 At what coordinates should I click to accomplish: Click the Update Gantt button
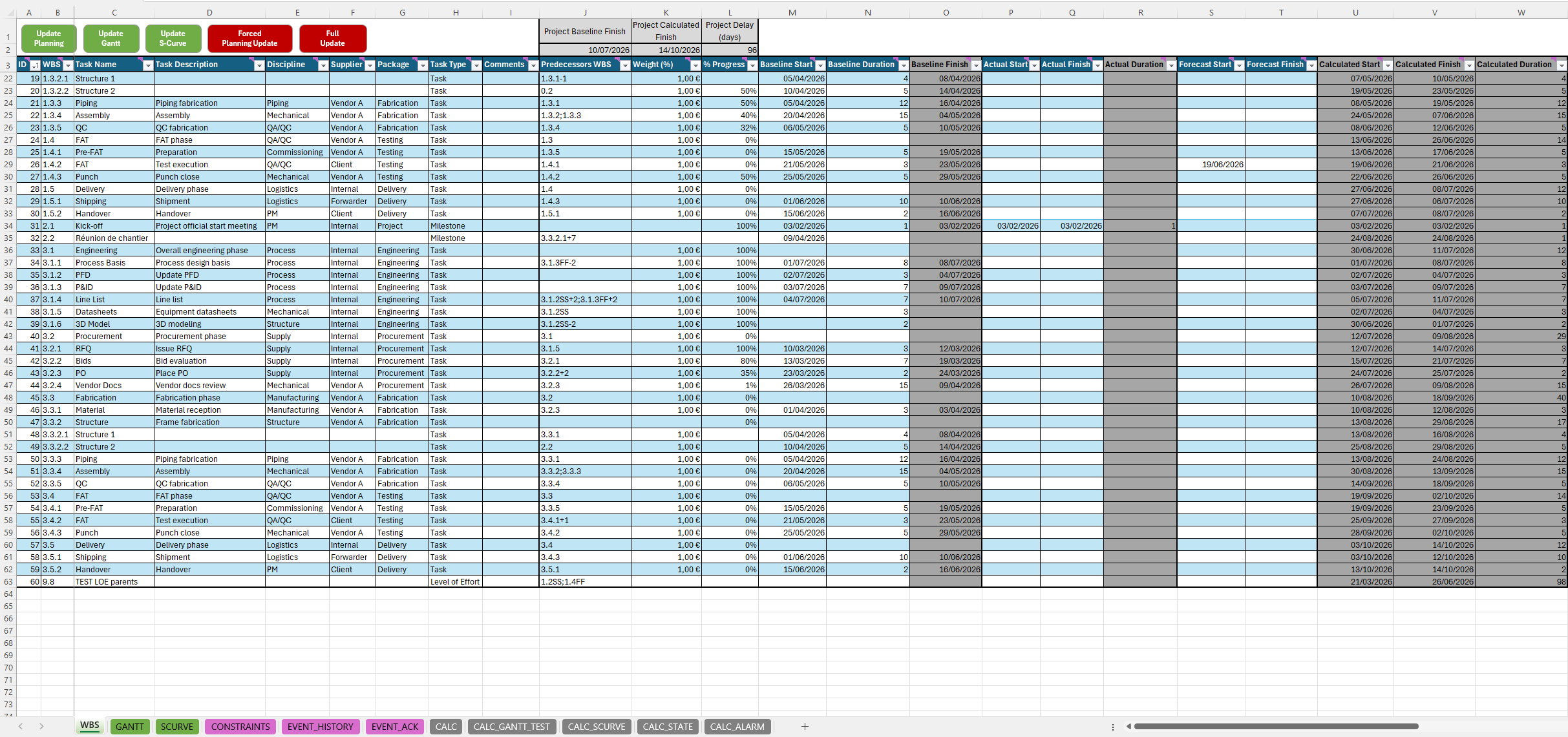coord(111,39)
